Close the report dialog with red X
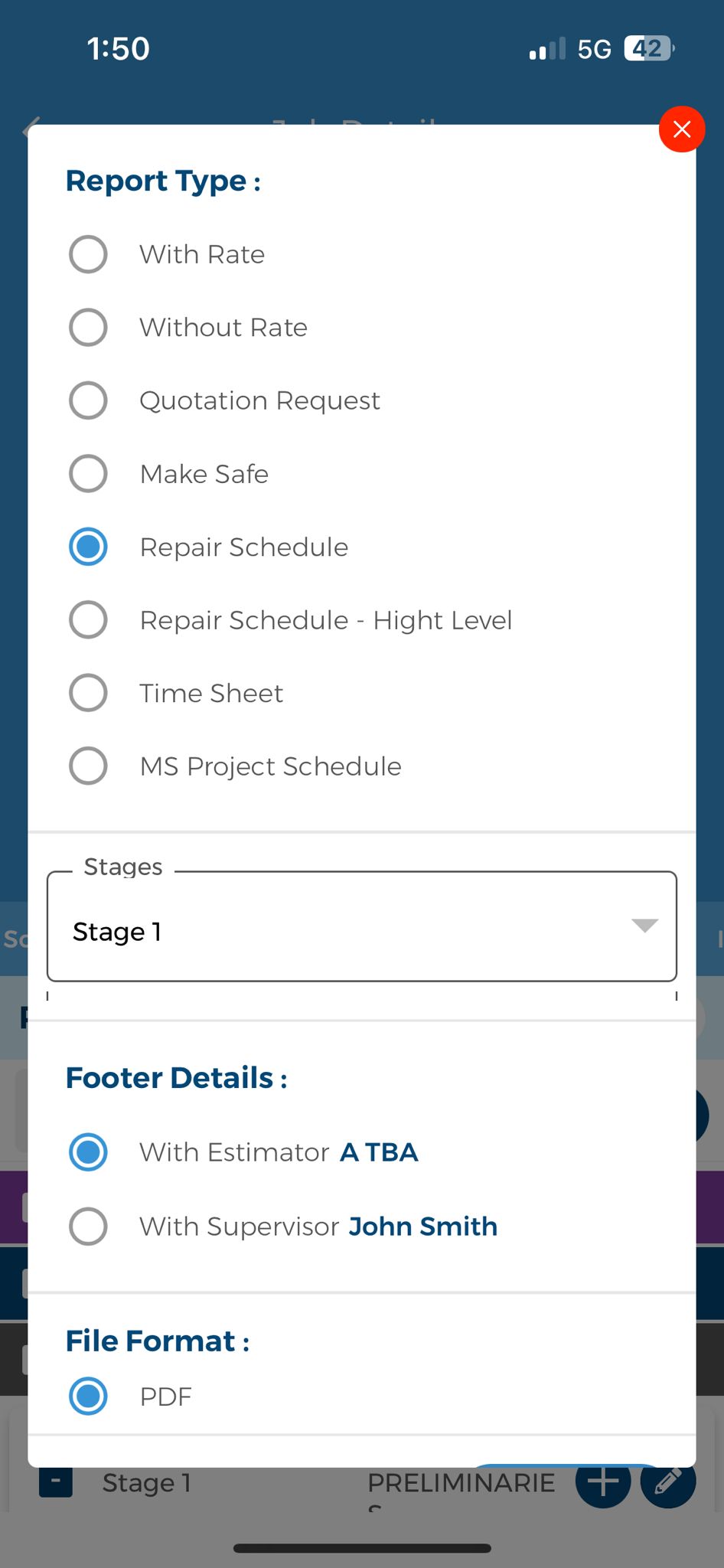Viewport: 724px width, 1568px height. [x=681, y=129]
